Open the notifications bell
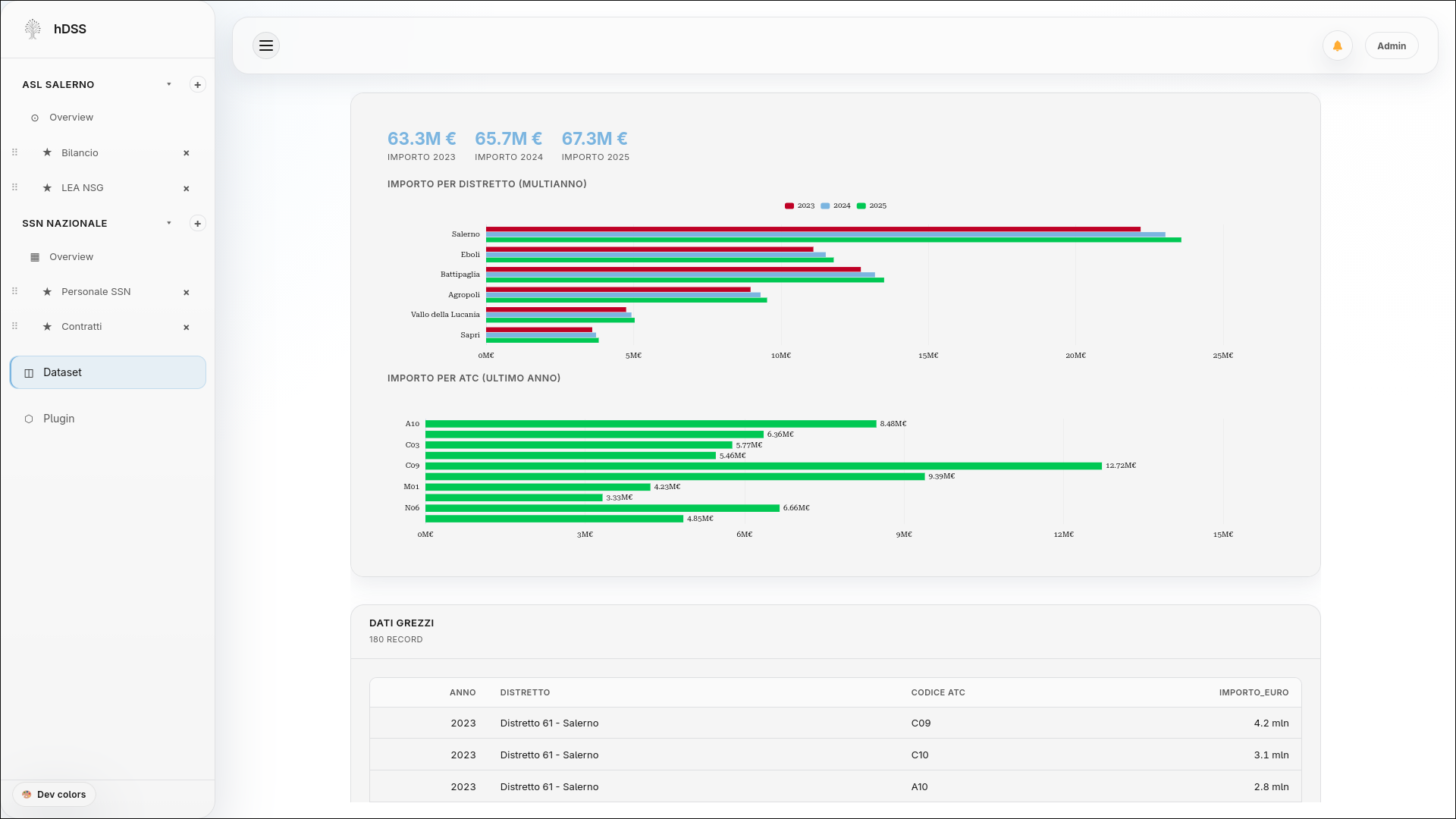This screenshot has height=819, width=1456. click(1338, 45)
